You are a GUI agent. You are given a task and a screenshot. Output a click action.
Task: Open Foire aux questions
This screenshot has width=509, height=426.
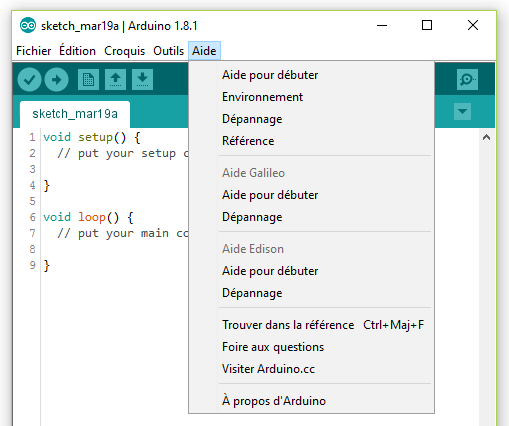[x=311, y=347]
